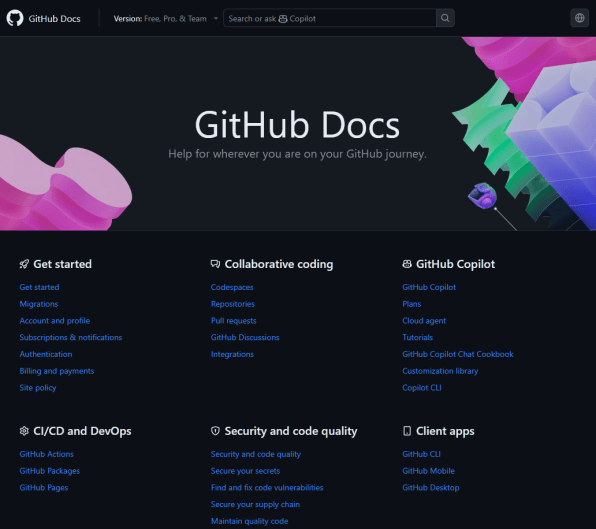Open Maintain quality code link
Viewport: 596px width, 529px height.
pos(250,521)
